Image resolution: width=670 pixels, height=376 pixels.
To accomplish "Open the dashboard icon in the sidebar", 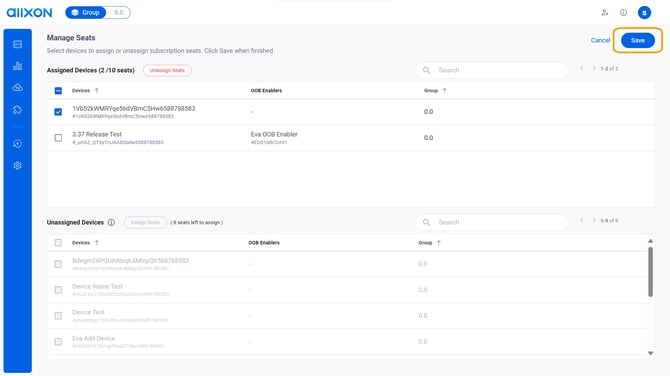I will click(x=18, y=44).
